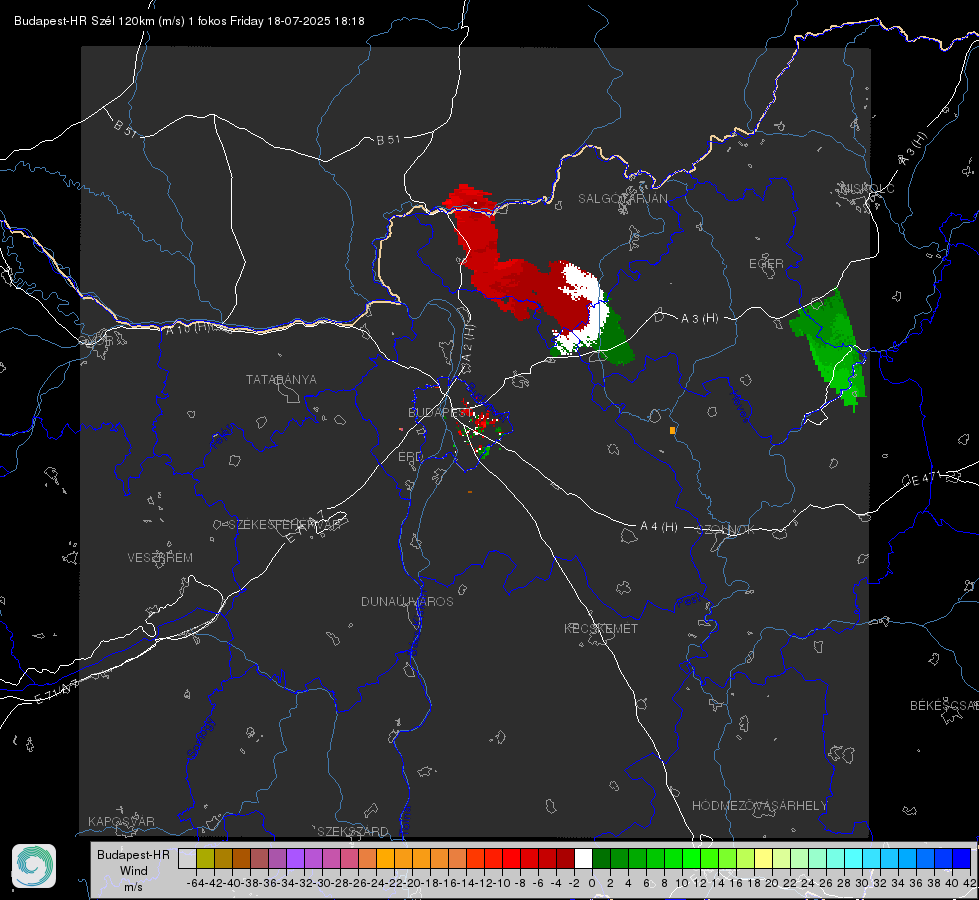This screenshot has width=979, height=900.
Task: Click the 'A 3 (H)' label east of the white echo
Action: point(699,318)
